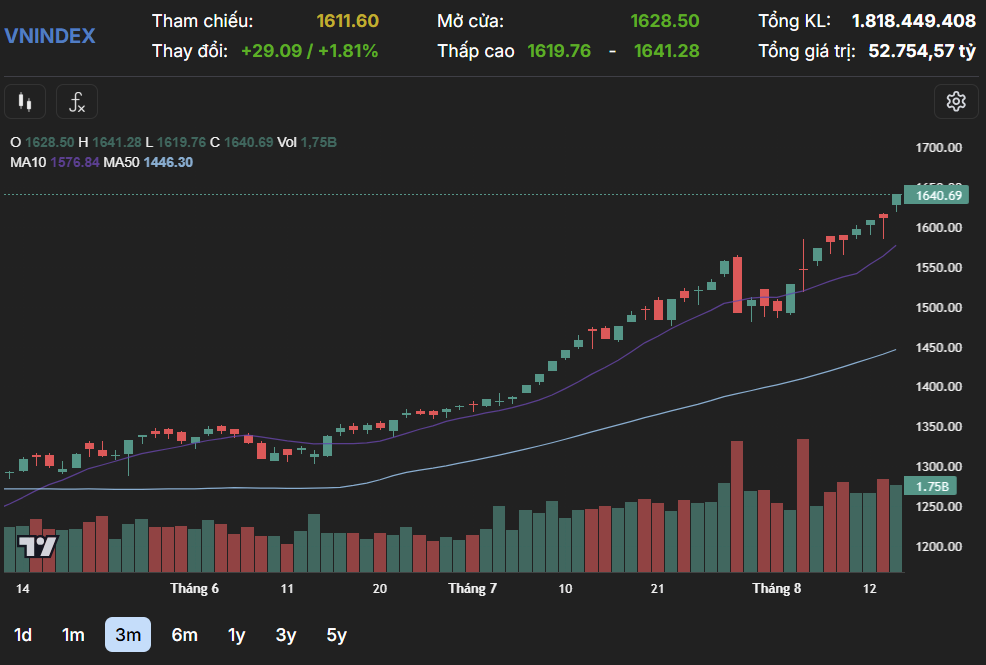Click the MA50 indicator value 1446.30
The image size is (986, 665).
click(168, 162)
